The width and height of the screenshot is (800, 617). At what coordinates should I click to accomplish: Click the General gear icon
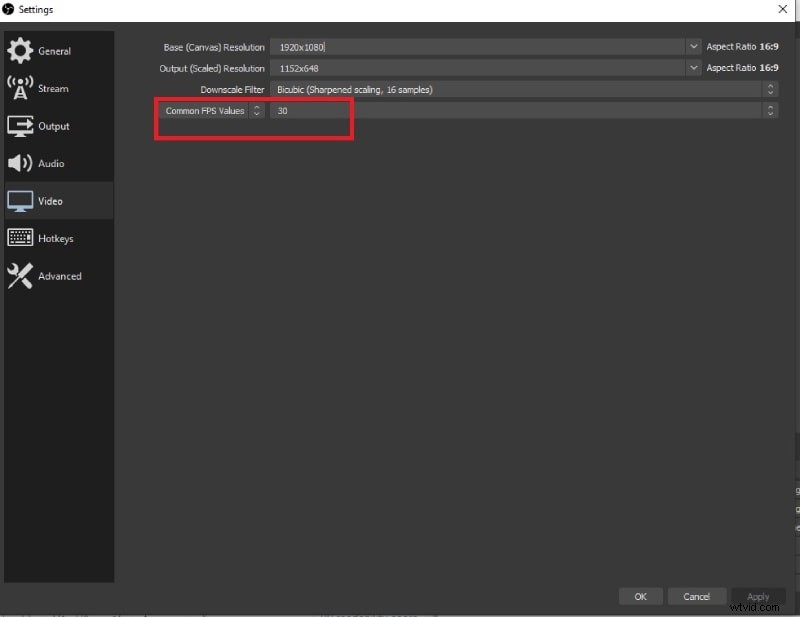click(x=20, y=50)
